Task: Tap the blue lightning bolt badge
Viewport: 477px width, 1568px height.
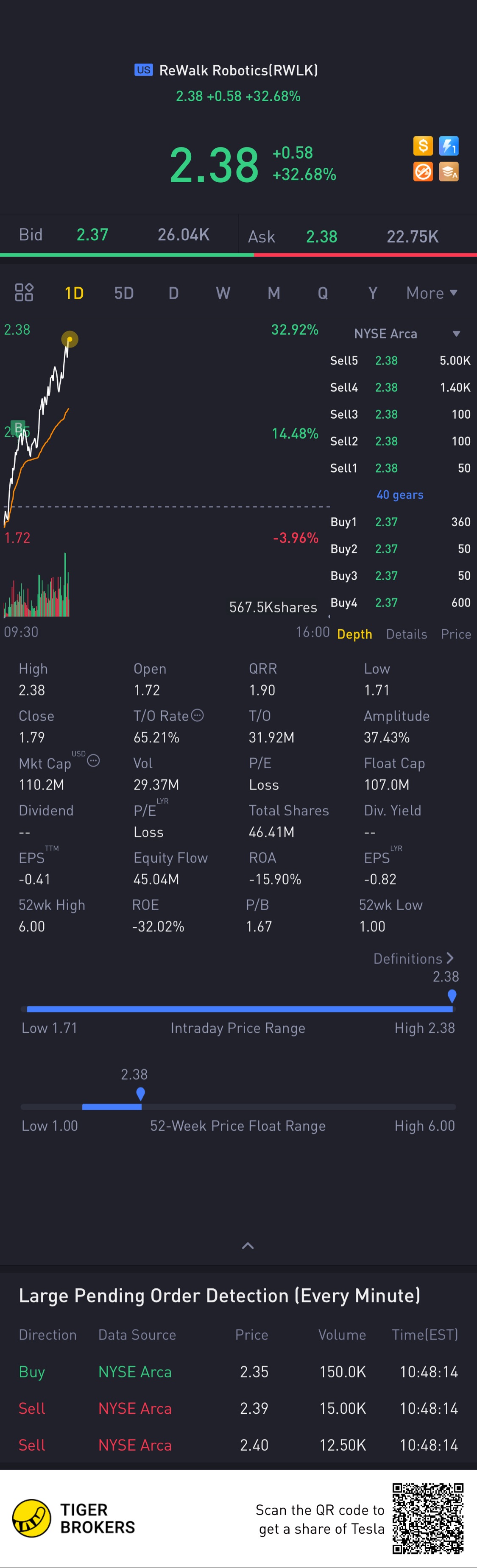Action: pyautogui.click(x=449, y=145)
